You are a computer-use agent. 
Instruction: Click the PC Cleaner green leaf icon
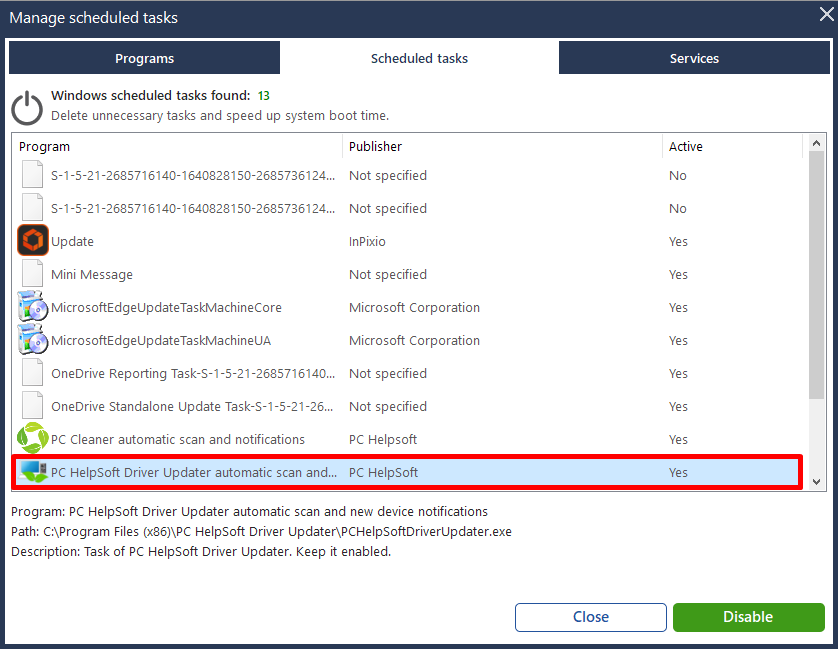tap(33, 438)
